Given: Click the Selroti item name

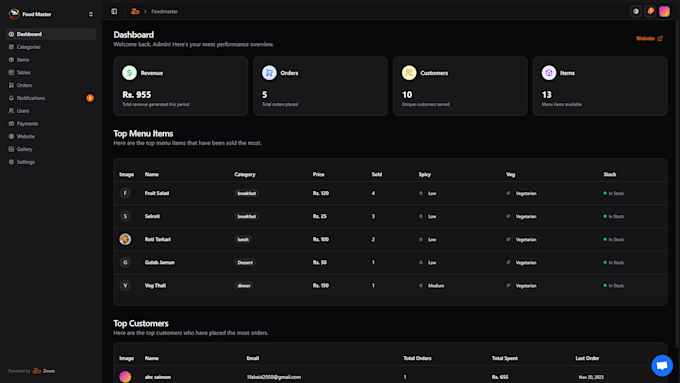Looking at the screenshot, I should [x=152, y=216].
